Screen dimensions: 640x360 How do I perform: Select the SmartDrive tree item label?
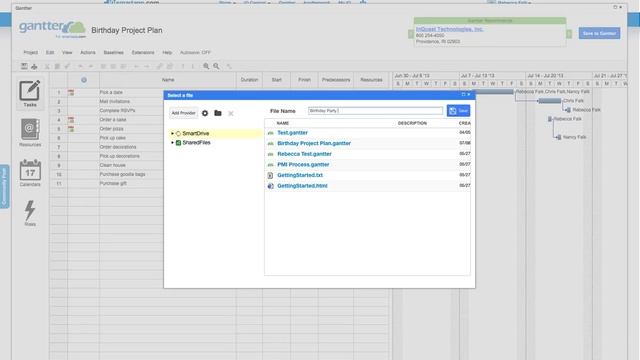tap(196, 133)
